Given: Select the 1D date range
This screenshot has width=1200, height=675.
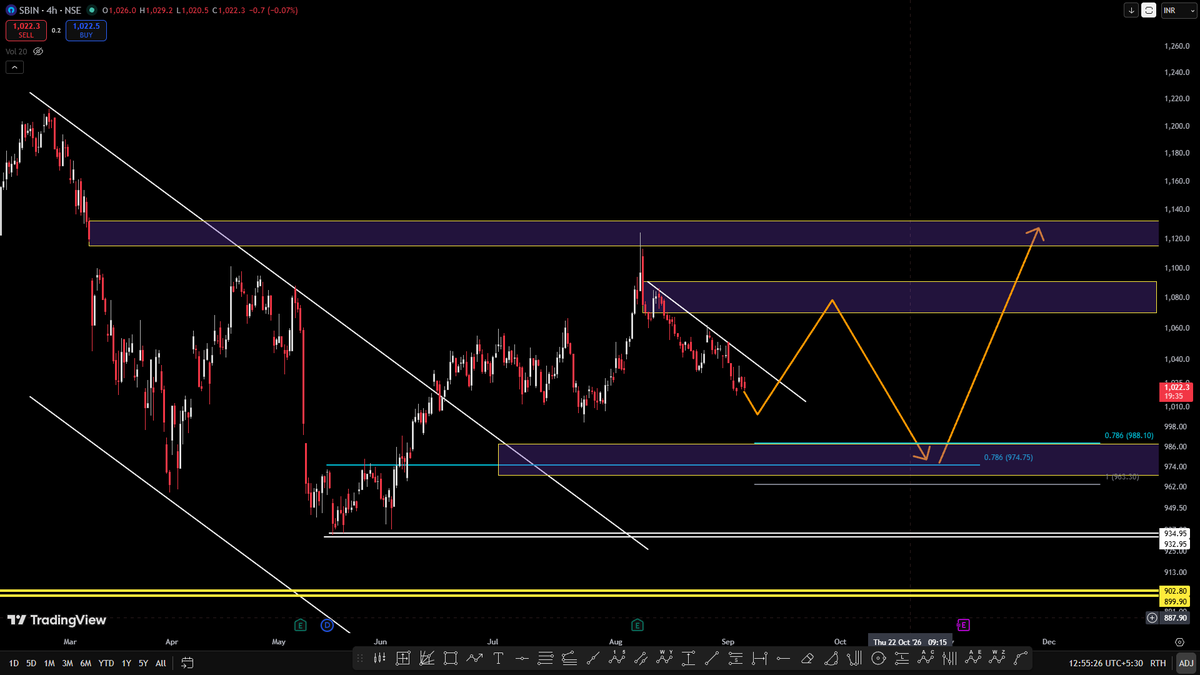Looking at the screenshot, I should point(14,663).
